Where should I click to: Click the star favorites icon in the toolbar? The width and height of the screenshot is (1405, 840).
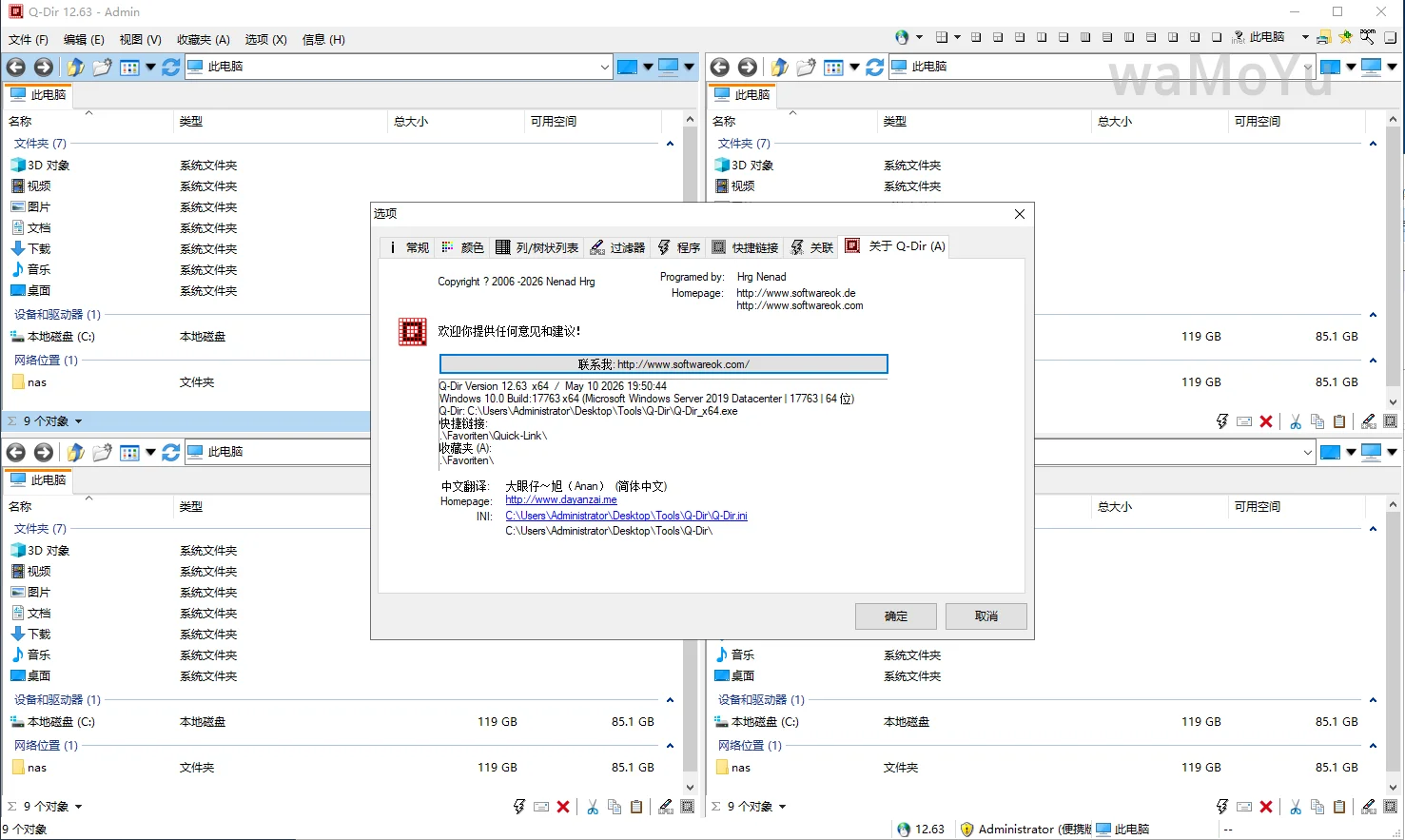[x=1345, y=37]
